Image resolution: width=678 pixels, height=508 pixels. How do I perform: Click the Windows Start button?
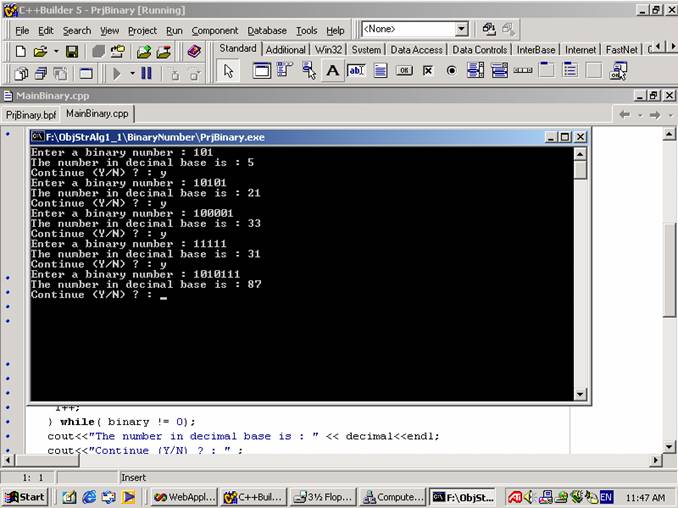point(24,497)
